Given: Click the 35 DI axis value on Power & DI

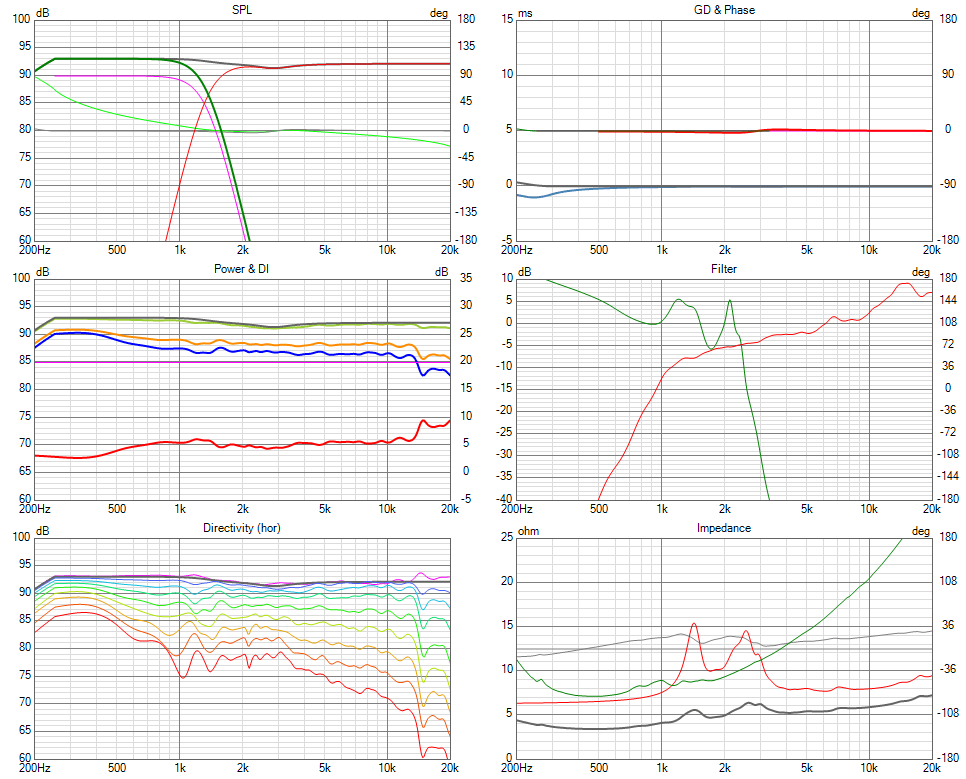Looking at the screenshot, I should point(466,278).
